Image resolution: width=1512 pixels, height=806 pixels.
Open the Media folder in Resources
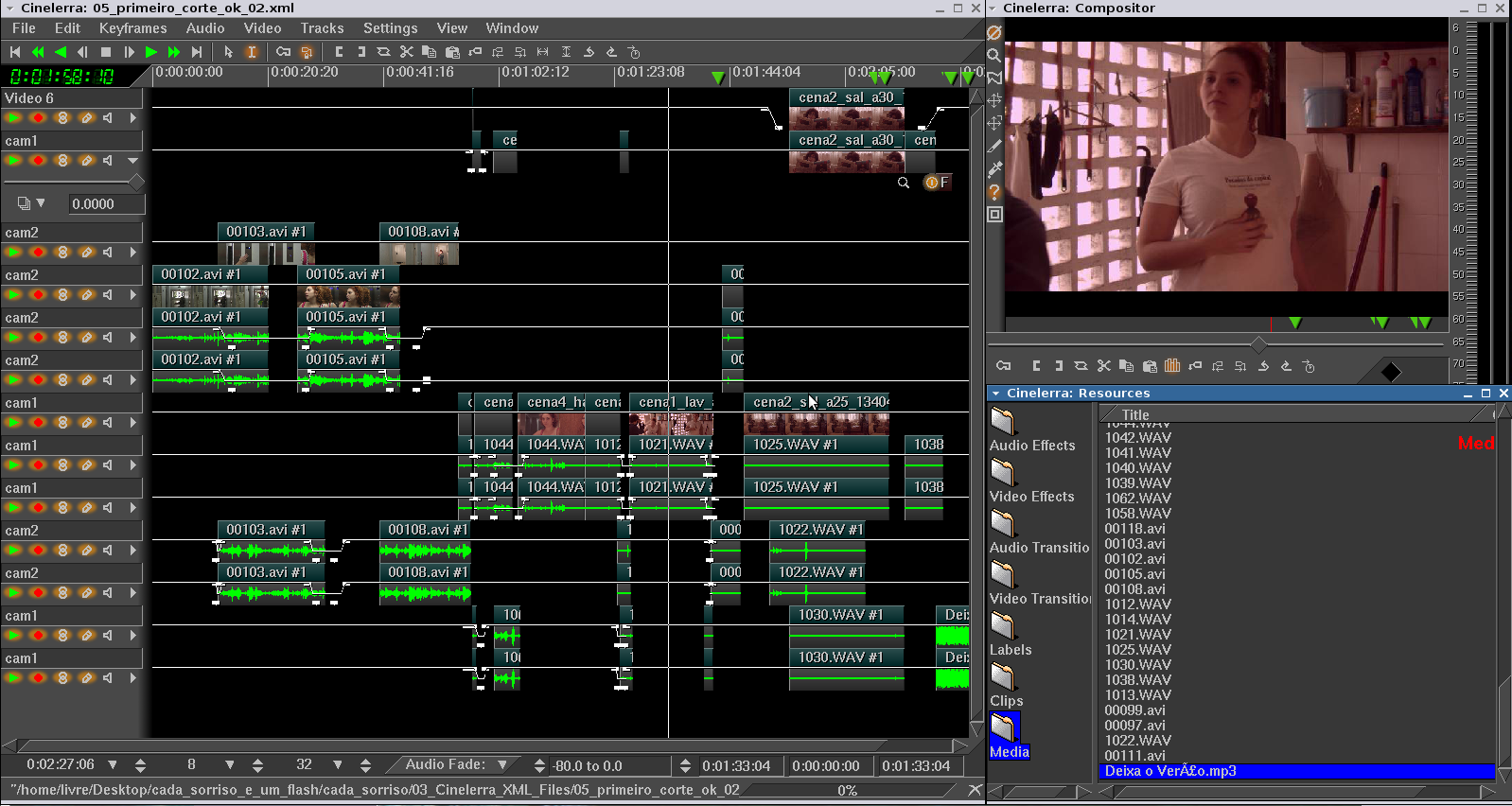[x=1004, y=727]
